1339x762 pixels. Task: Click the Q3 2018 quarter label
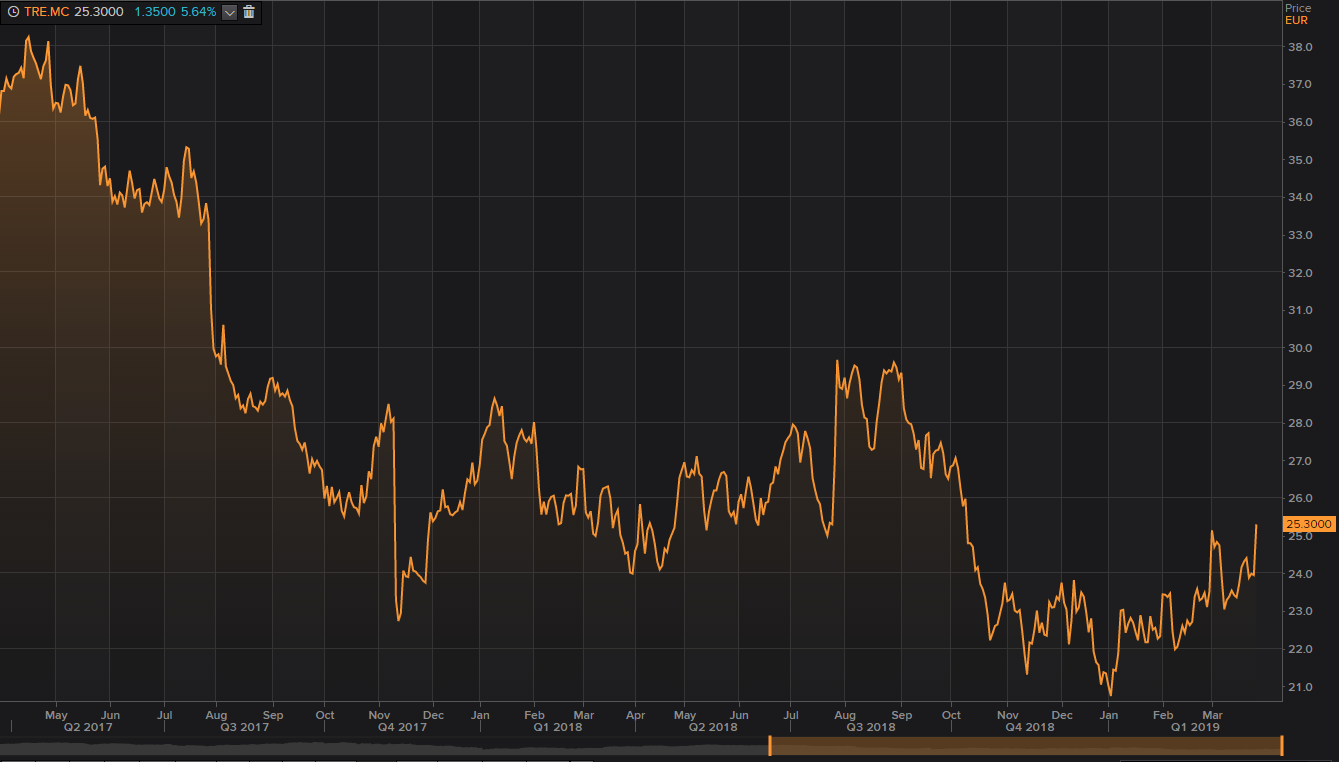(x=870, y=727)
